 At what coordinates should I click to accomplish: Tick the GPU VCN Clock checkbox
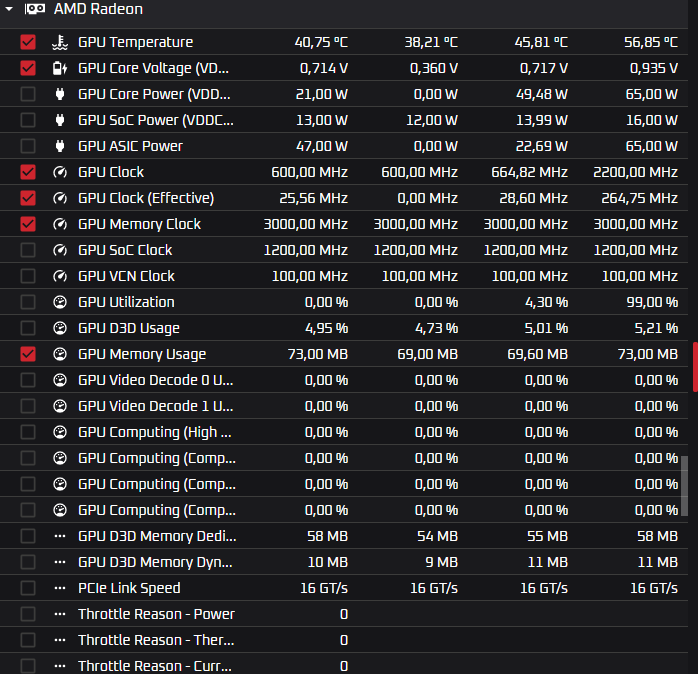28,276
